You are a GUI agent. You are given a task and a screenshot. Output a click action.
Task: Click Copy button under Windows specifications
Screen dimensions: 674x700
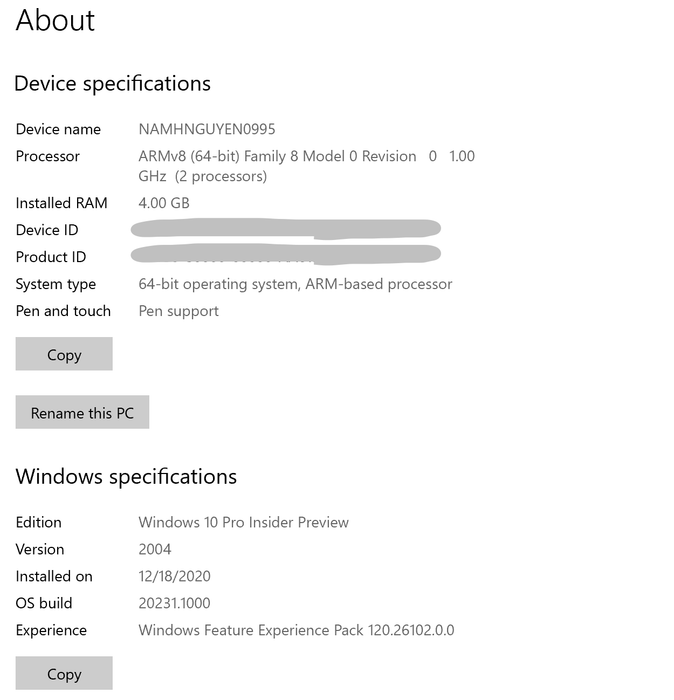coord(64,673)
